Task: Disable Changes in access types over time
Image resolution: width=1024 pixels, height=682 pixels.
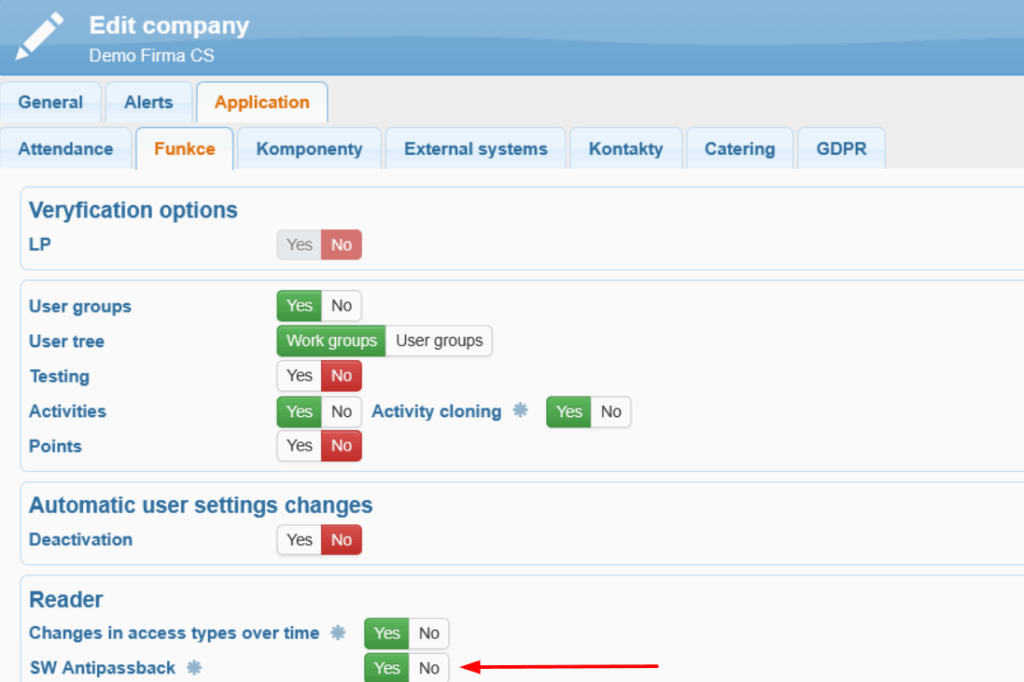Action: point(429,633)
